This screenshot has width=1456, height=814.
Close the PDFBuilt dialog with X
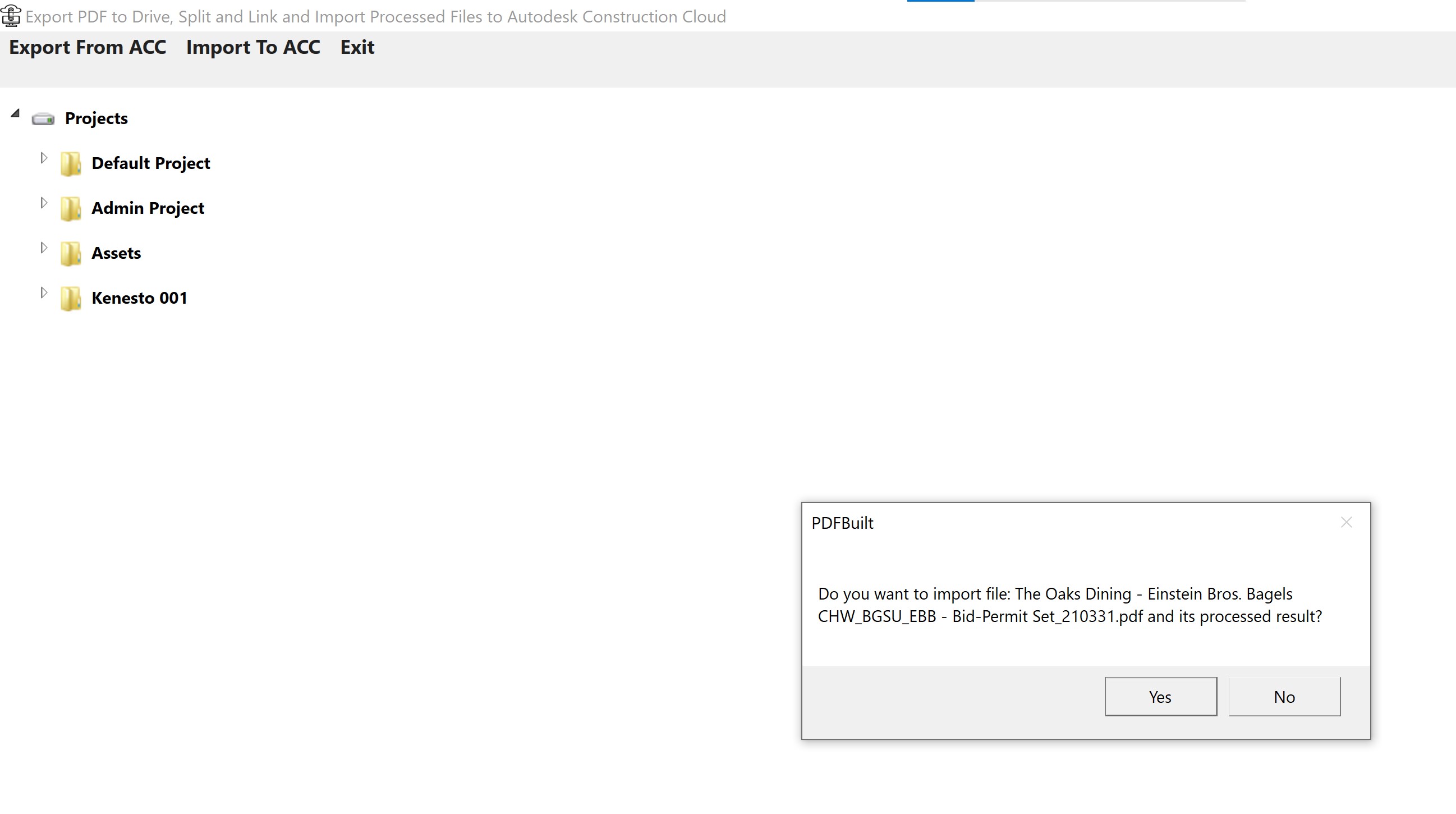[1346, 522]
